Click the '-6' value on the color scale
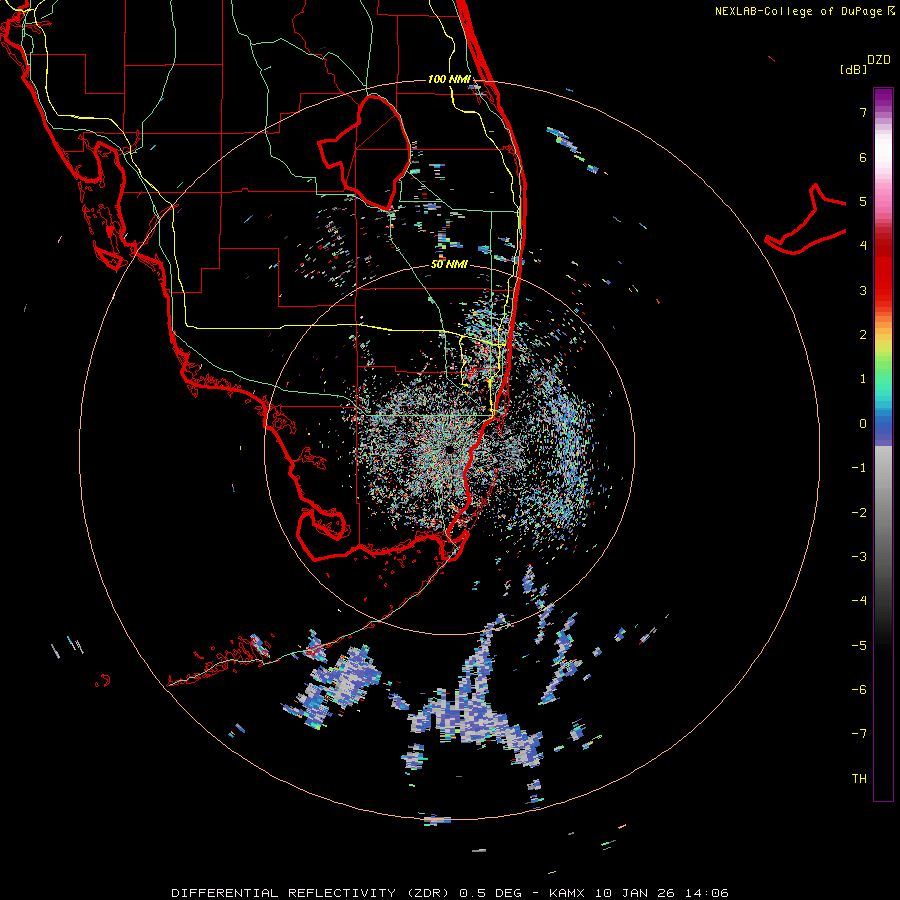Viewport: 900px width, 900px height. click(x=859, y=690)
